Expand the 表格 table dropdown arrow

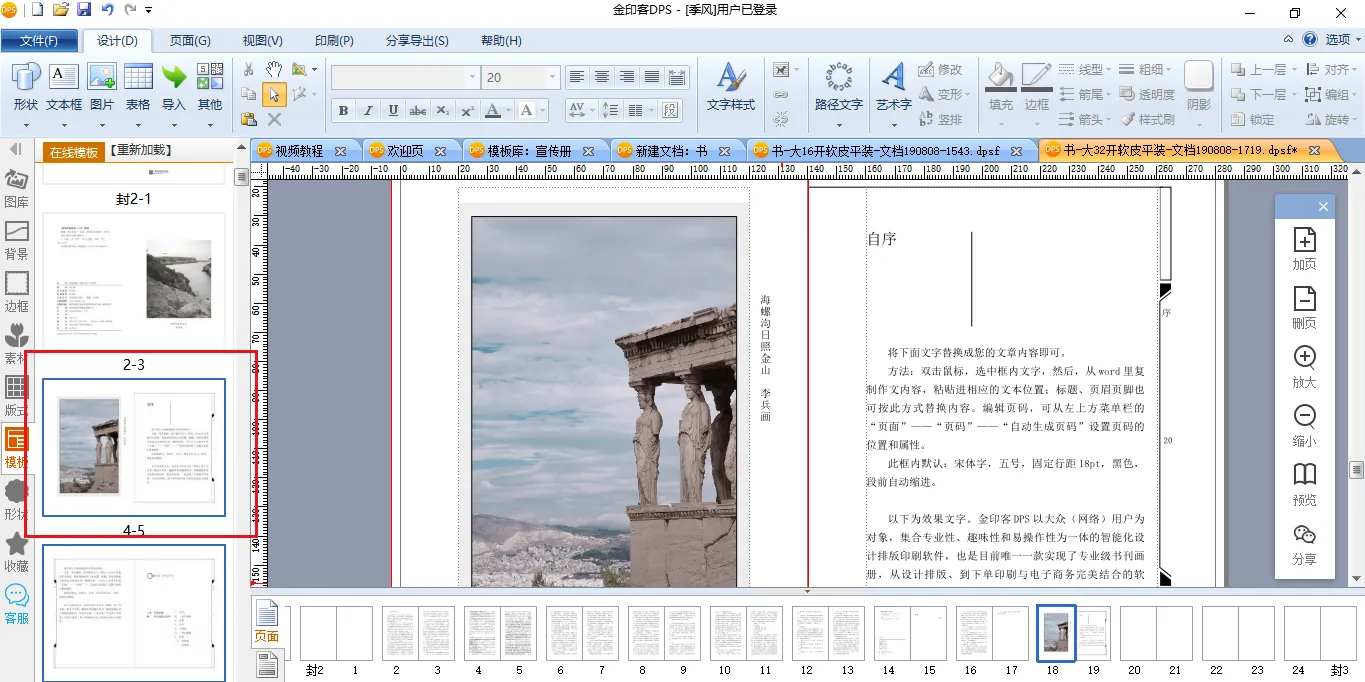tap(138, 126)
